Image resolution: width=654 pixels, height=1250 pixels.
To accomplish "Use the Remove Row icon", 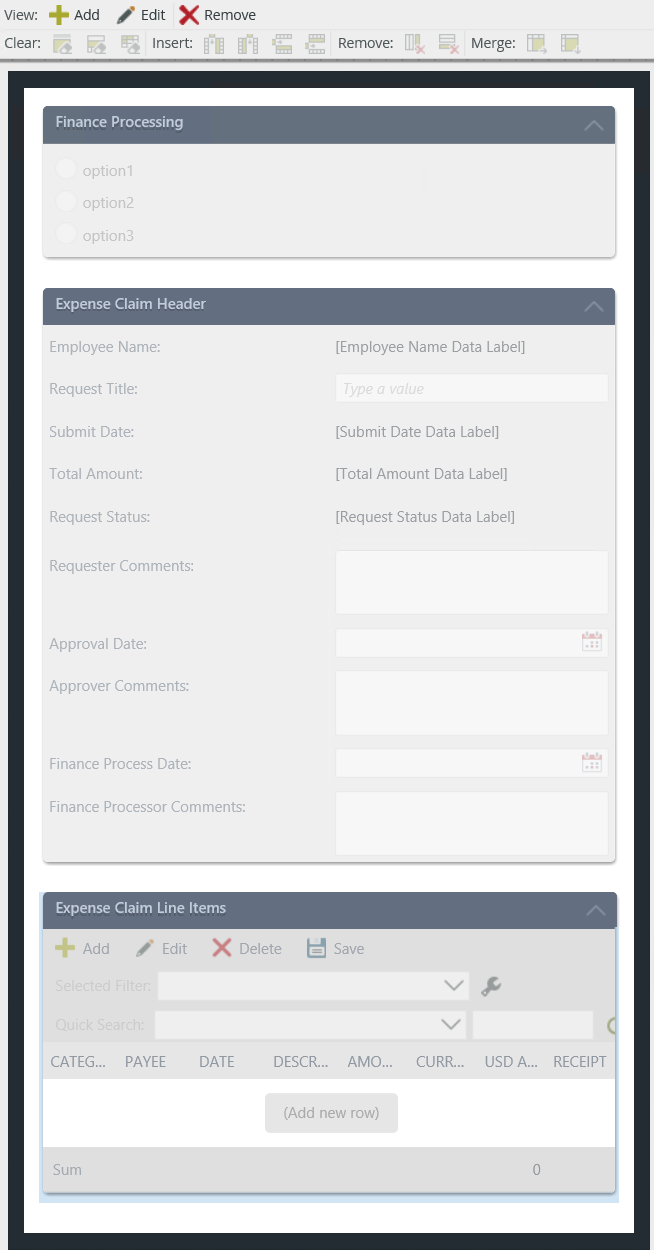I will pyautogui.click(x=447, y=43).
